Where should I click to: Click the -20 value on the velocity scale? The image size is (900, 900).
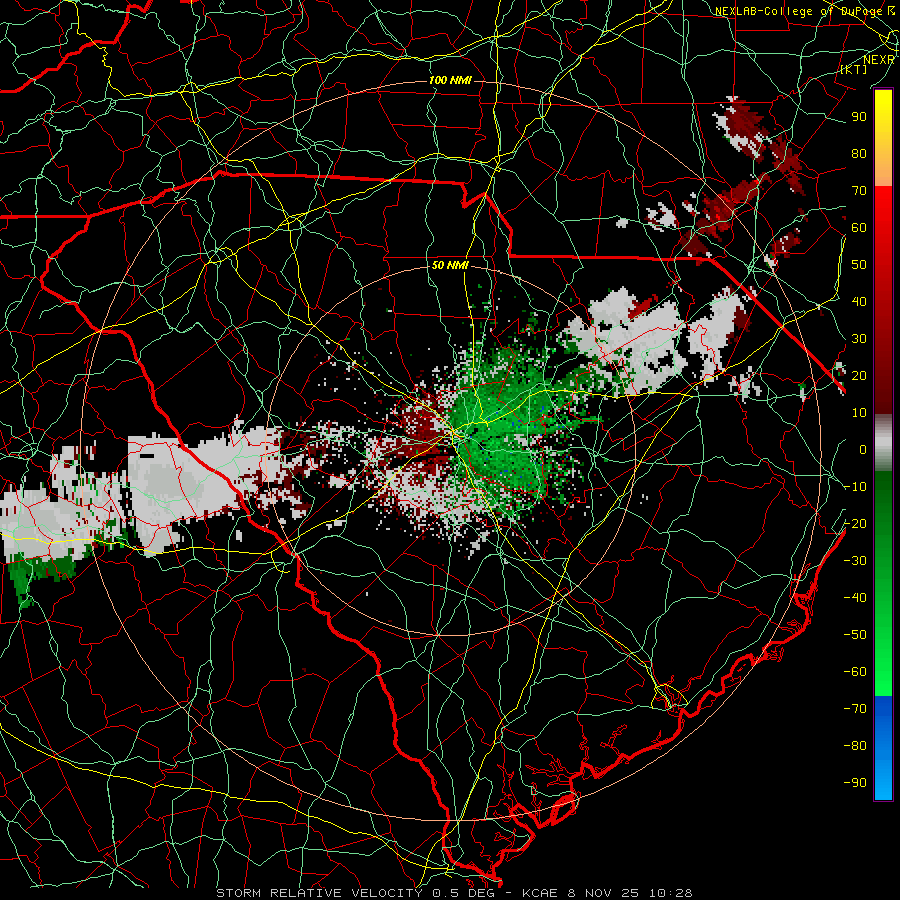coord(855,523)
